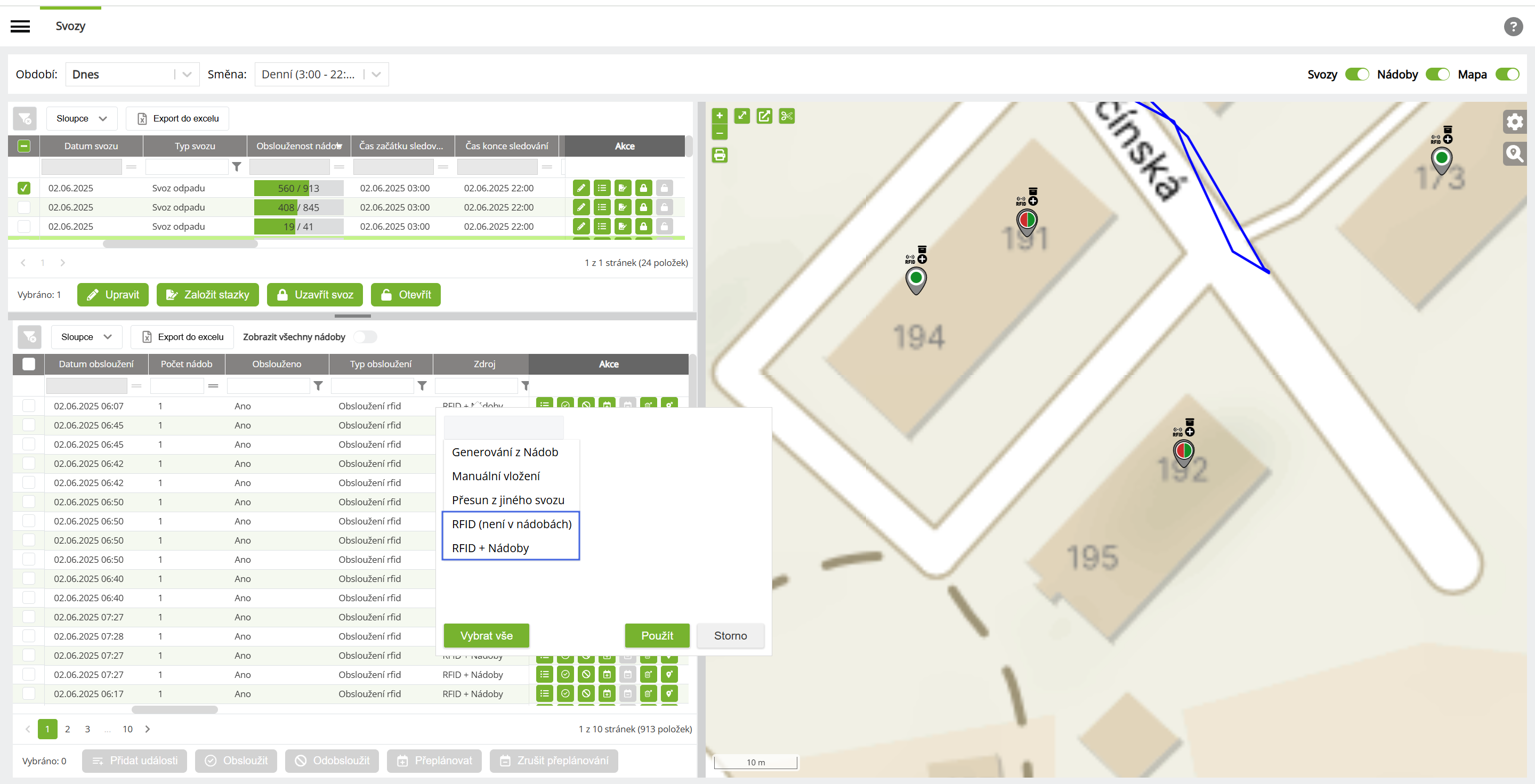The width and height of the screenshot is (1535, 784).
Task: Click the Použít button
Action: click(657, 636)
